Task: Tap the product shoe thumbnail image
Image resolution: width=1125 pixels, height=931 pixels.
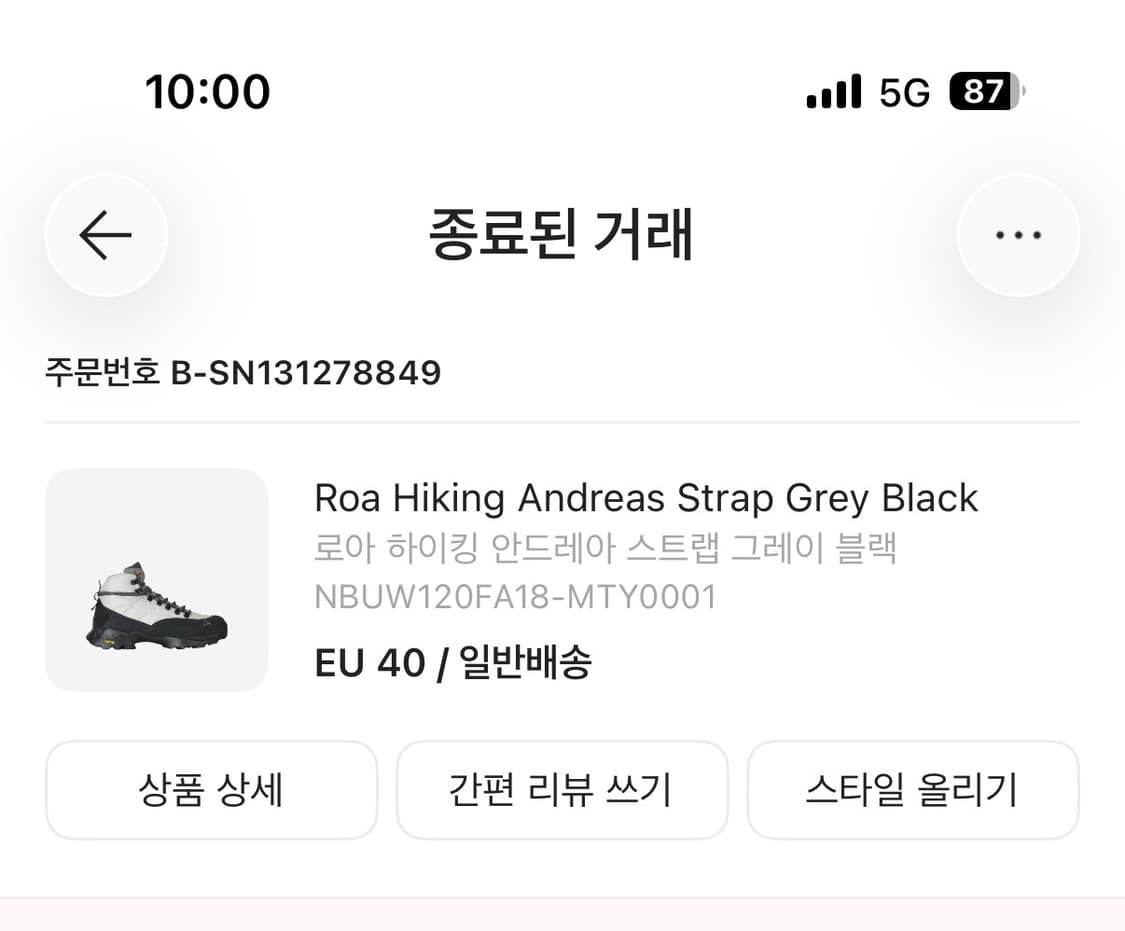Action: [155, 580]
